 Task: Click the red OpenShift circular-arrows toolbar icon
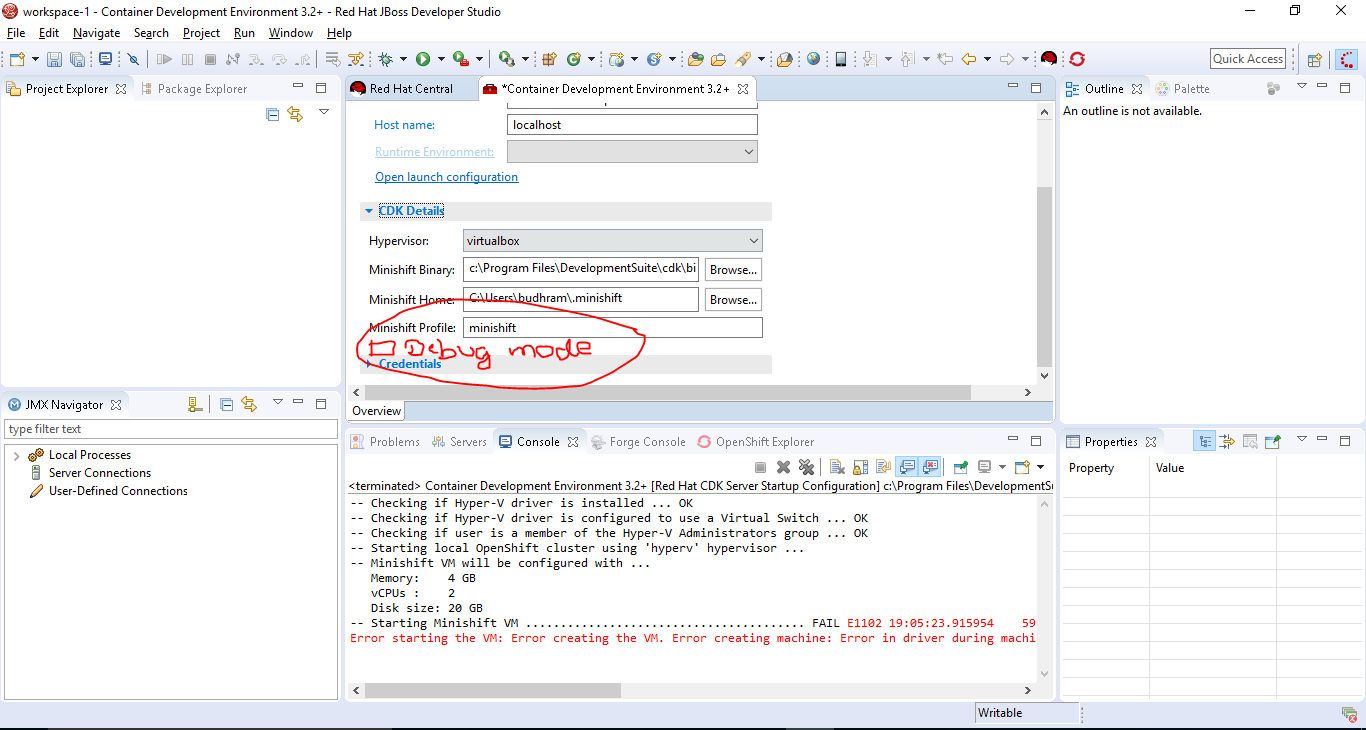coord(1077,59)
